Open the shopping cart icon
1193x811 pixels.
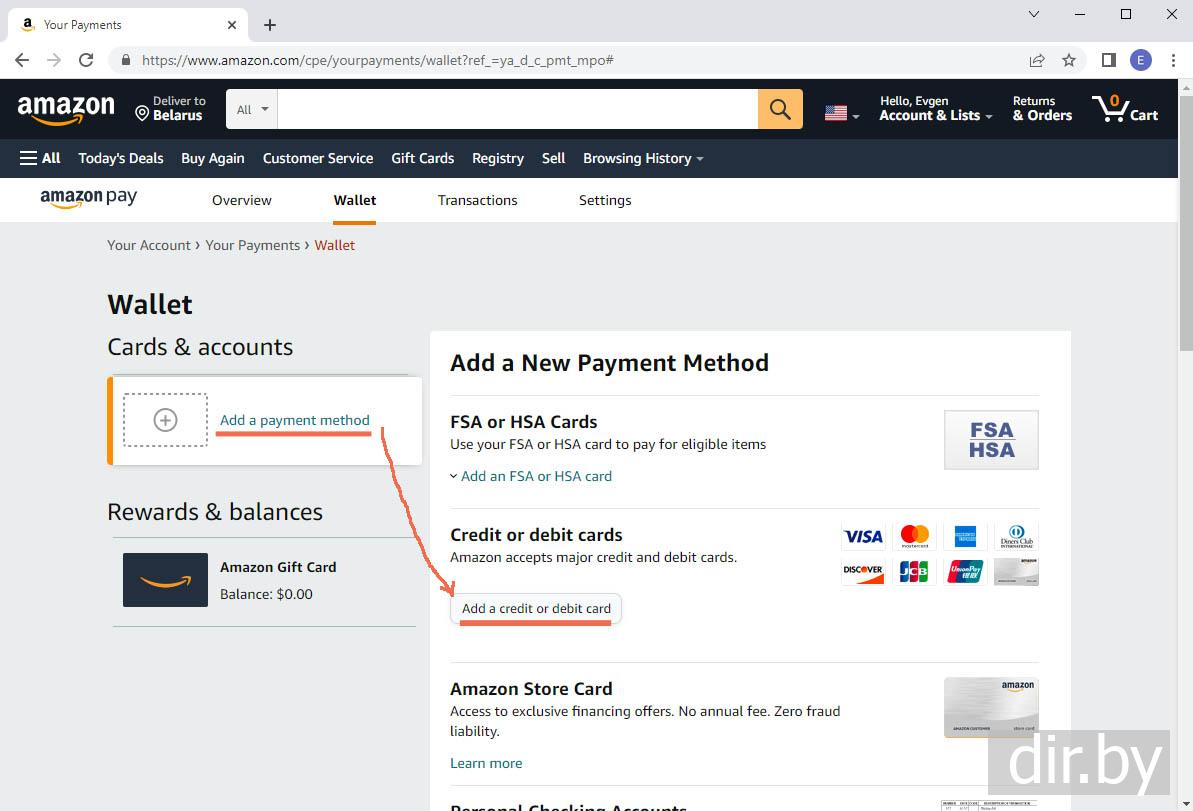(x=1125, y=109)
